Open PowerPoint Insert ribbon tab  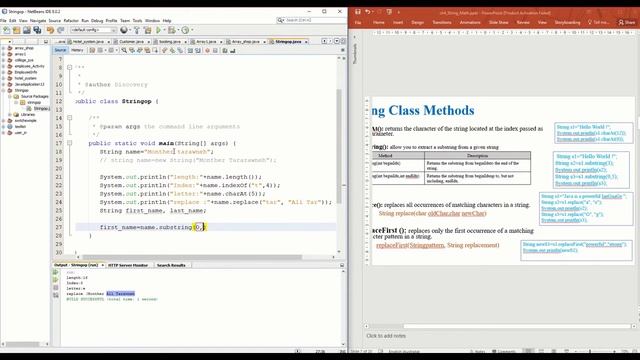point(398,22)
